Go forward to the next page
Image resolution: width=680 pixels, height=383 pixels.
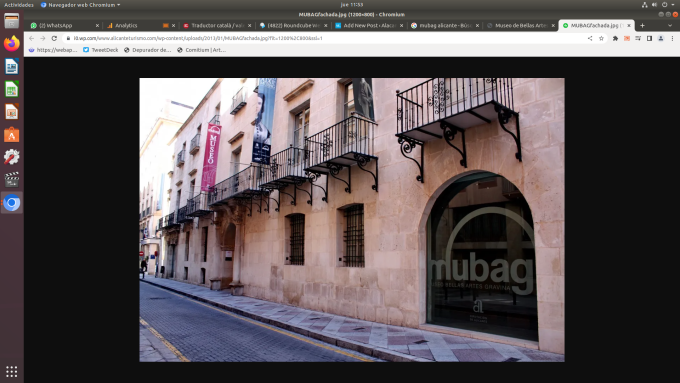tap(42, 38)
